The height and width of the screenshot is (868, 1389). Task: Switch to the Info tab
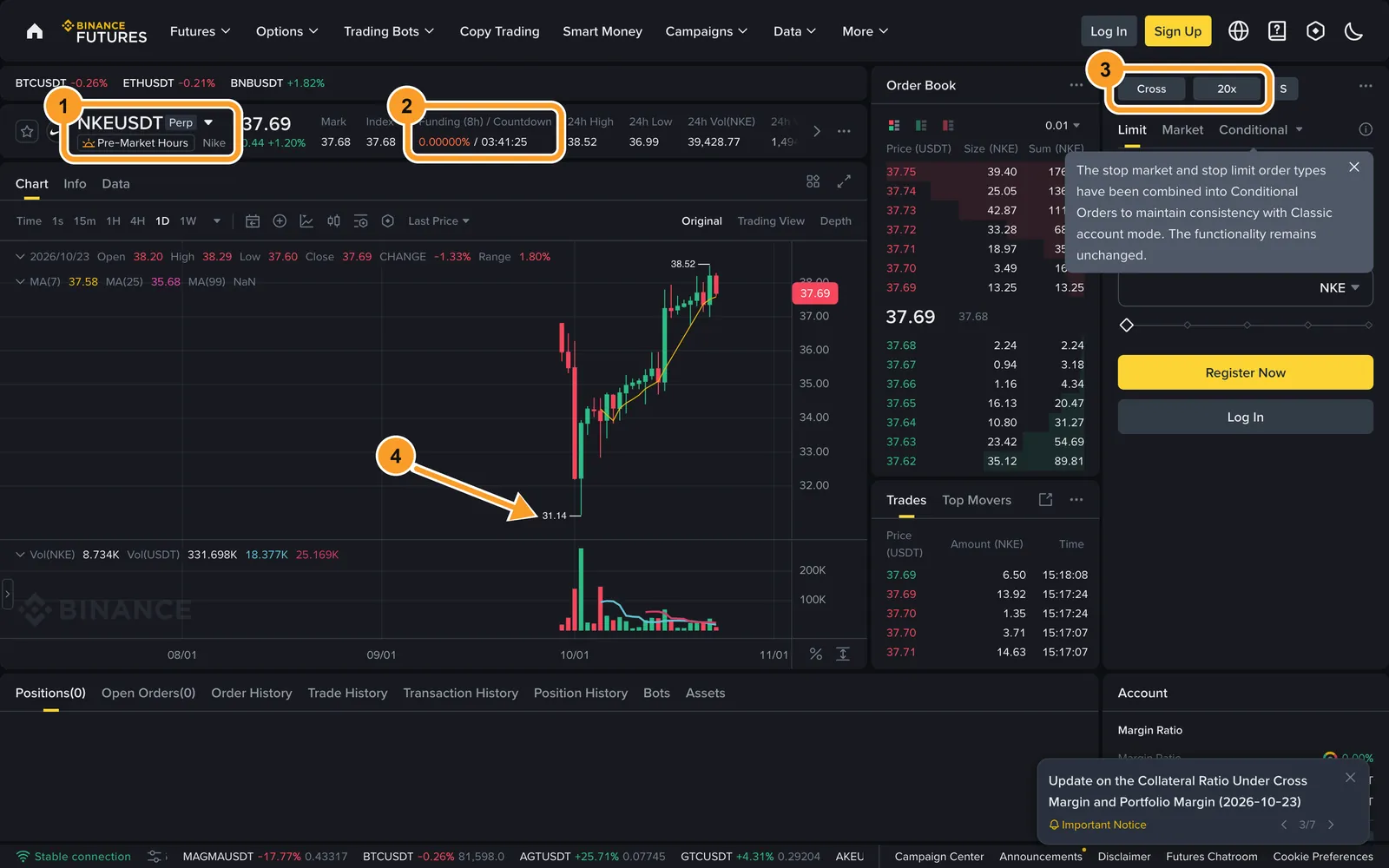(75, 184)
